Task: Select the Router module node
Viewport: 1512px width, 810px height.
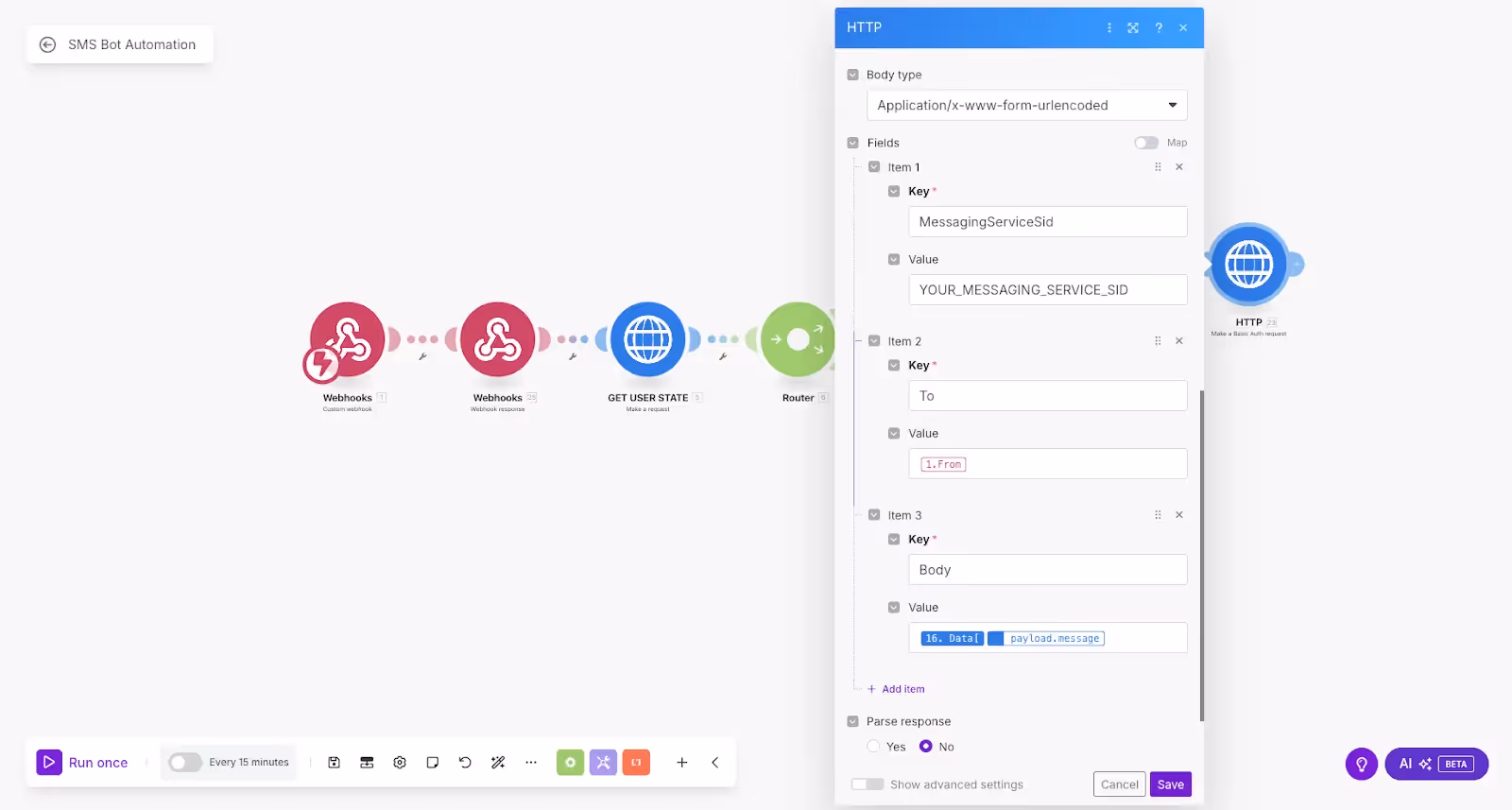Action: tap(799, 340)
